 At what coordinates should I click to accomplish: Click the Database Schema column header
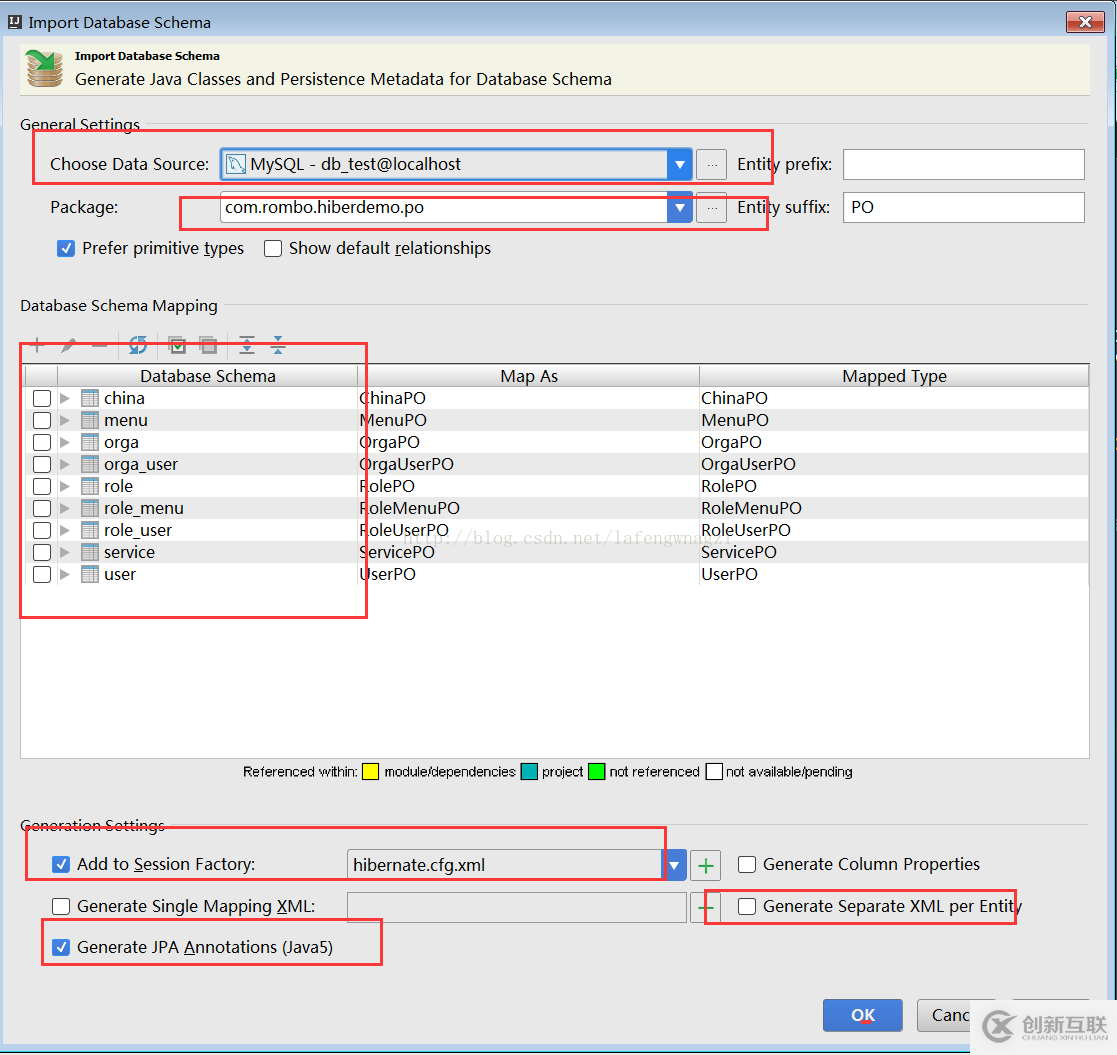207,376
